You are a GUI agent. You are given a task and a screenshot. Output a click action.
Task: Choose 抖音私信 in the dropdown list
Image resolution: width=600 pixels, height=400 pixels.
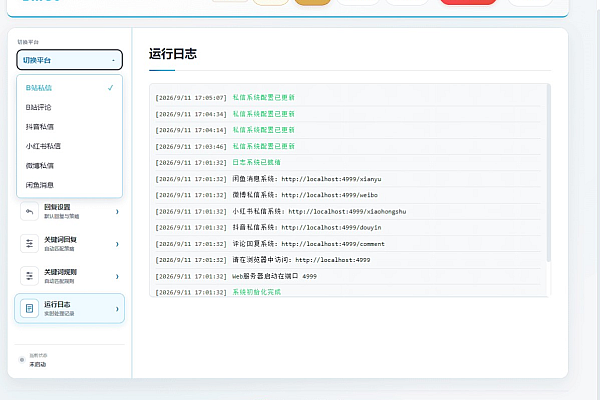coord(69,127)
